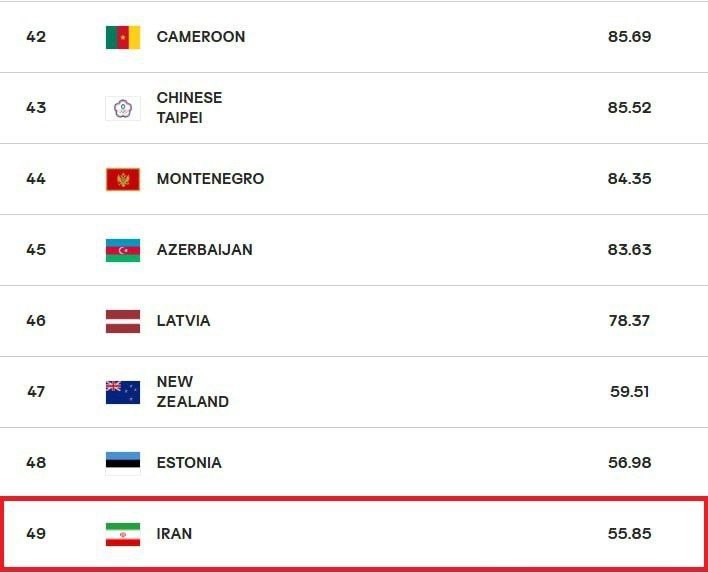Click the Azerbaijan flag icon

(123, 250)
